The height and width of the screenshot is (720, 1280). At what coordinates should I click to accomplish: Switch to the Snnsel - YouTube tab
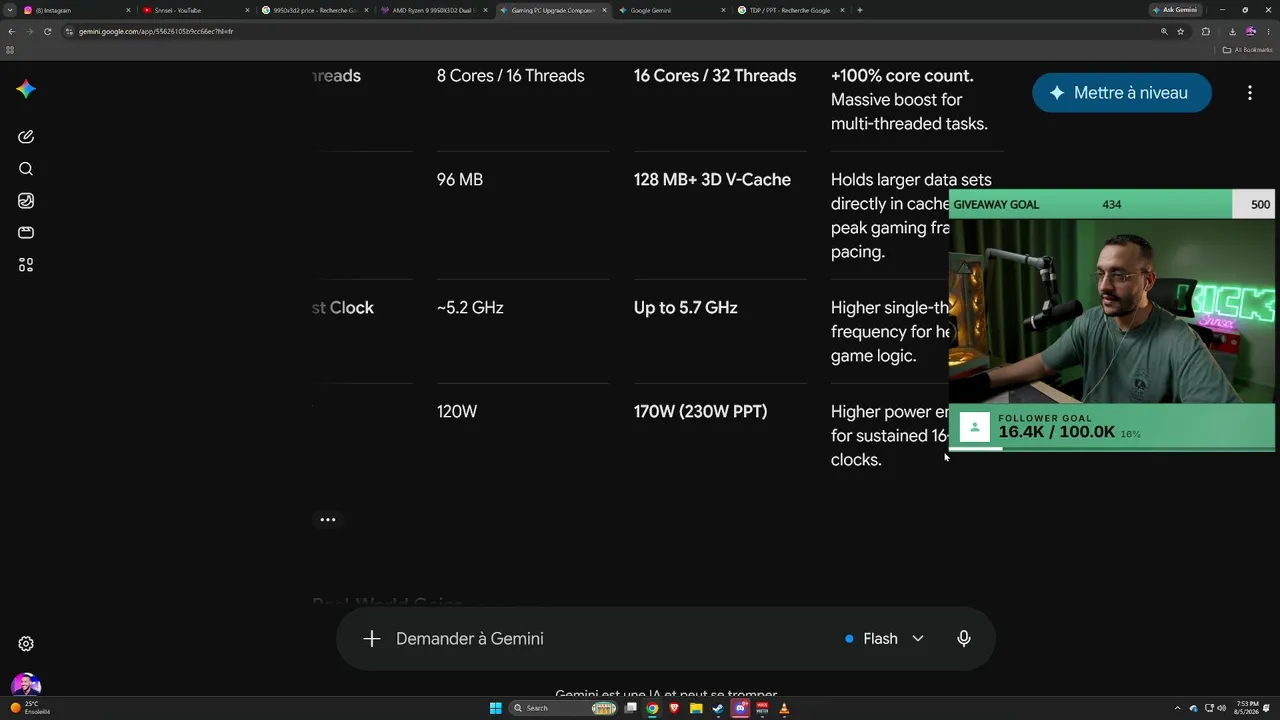[x=196, y=10]
